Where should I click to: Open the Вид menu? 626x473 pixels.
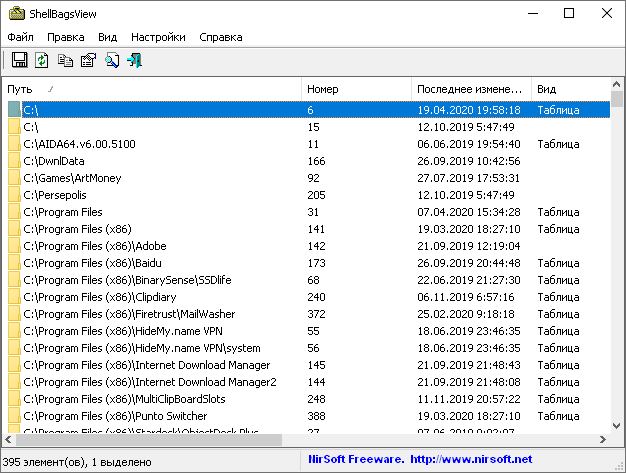[x=108, y=37]
